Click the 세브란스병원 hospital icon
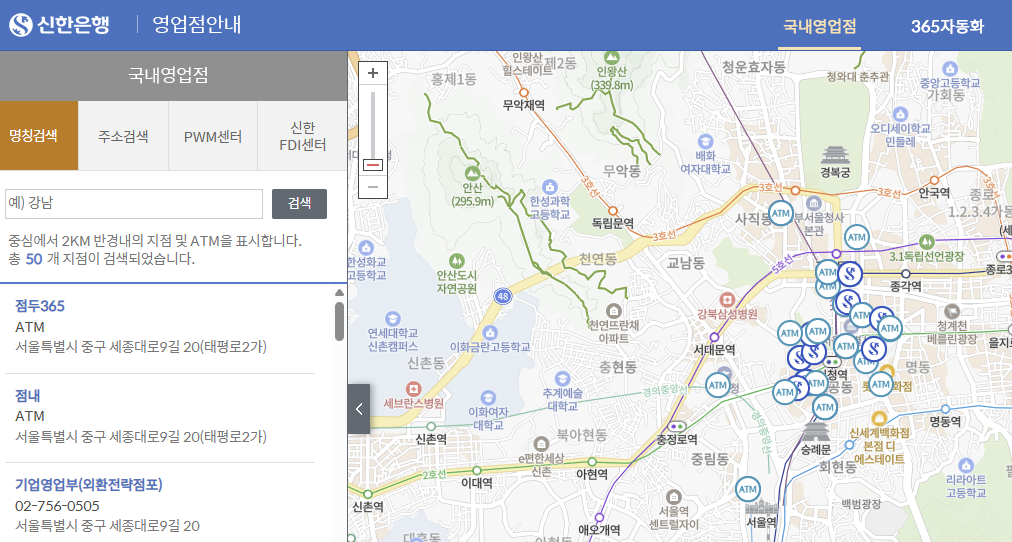The image size is (1012, 542). click(413, 389)
